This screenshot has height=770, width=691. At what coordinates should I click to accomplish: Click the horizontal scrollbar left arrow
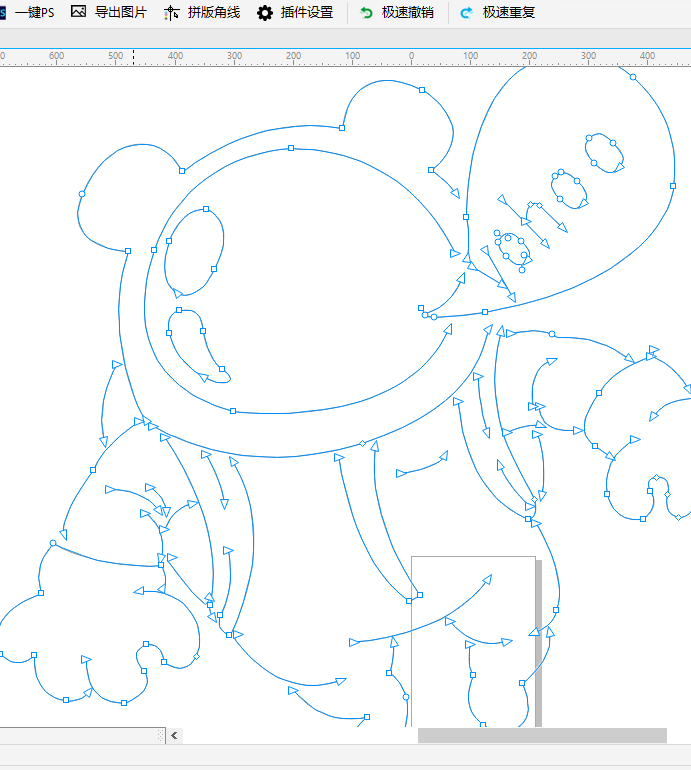[174, 736]
